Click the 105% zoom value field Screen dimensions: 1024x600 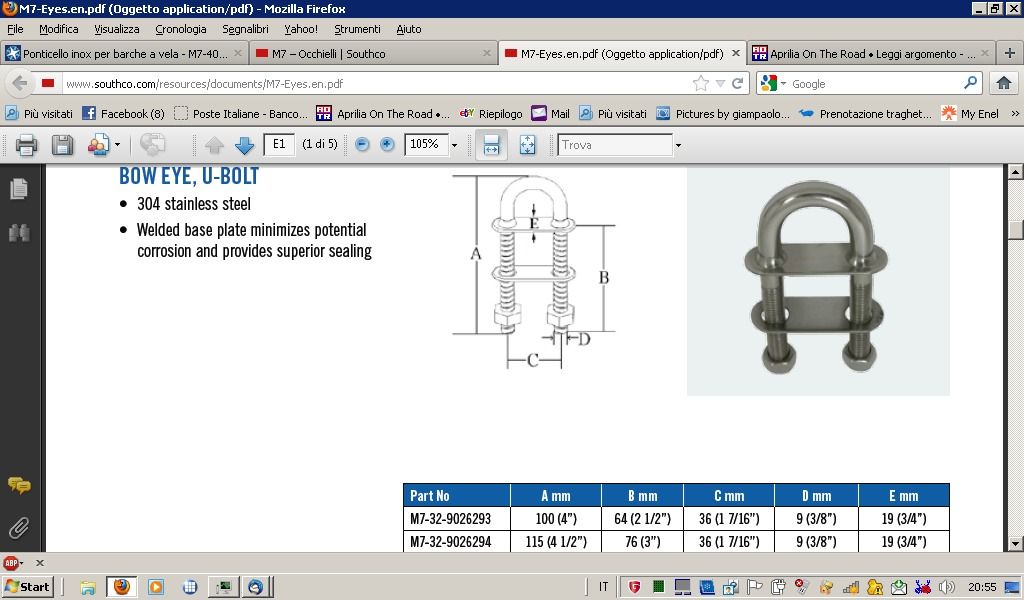click(x=426, y=144)
